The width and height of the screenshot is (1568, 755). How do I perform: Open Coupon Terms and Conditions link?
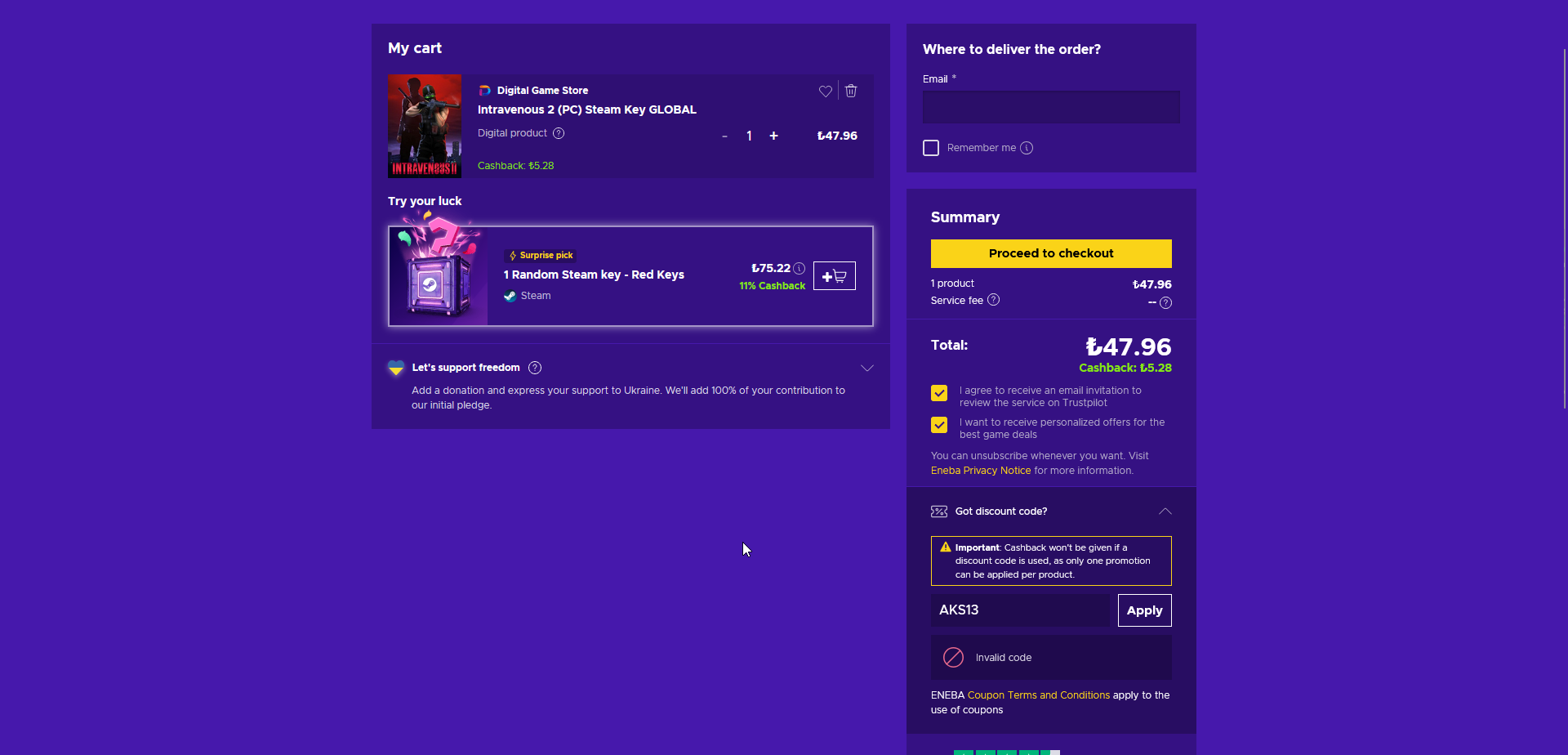pyautogui.click(x=1039, y=695)
